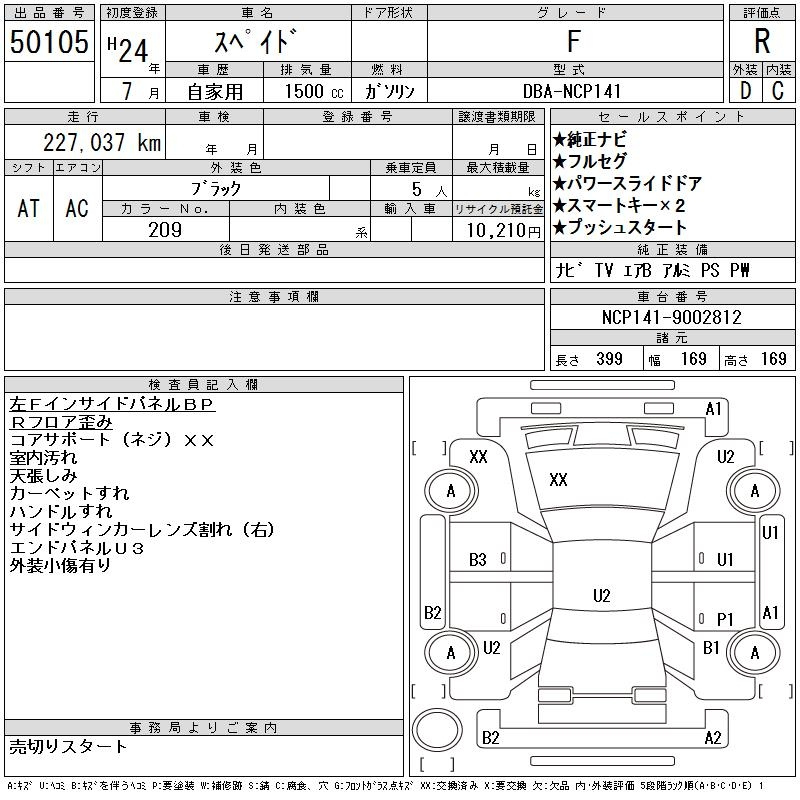Select the note 左FインサイドパネルBP
Image resolution: width=800 pixels, height=800 pixels.
point(112,404)
